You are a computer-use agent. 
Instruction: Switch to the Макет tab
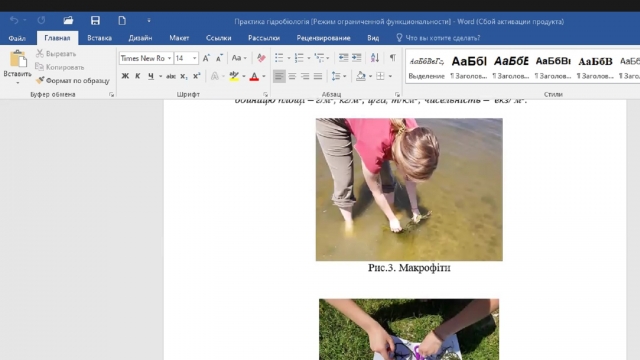click(179, 38)
